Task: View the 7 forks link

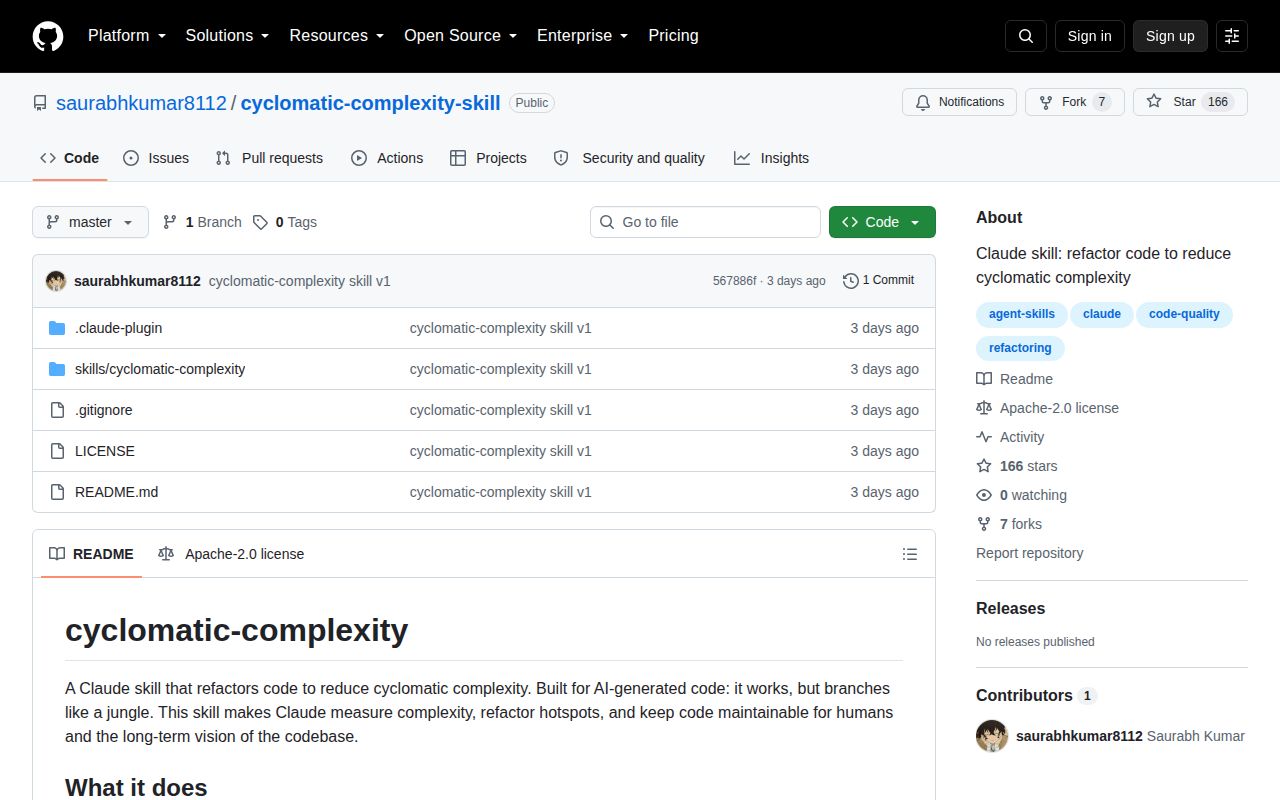Action: tap(1009, 524)
